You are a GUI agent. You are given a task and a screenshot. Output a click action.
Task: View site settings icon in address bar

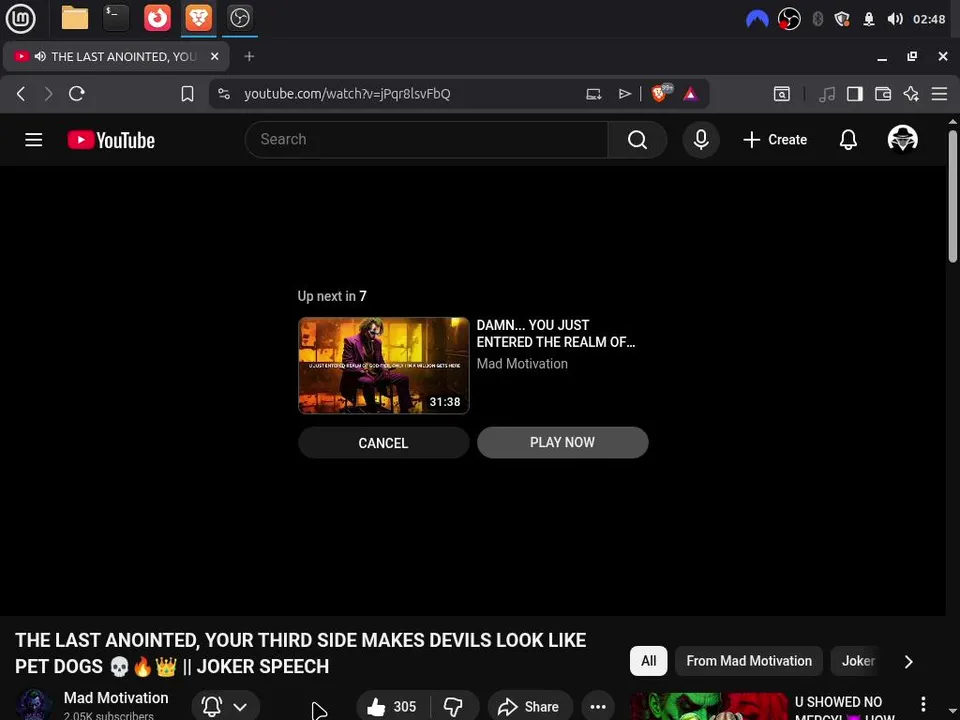pyautogui.click(x=224, y=94)
